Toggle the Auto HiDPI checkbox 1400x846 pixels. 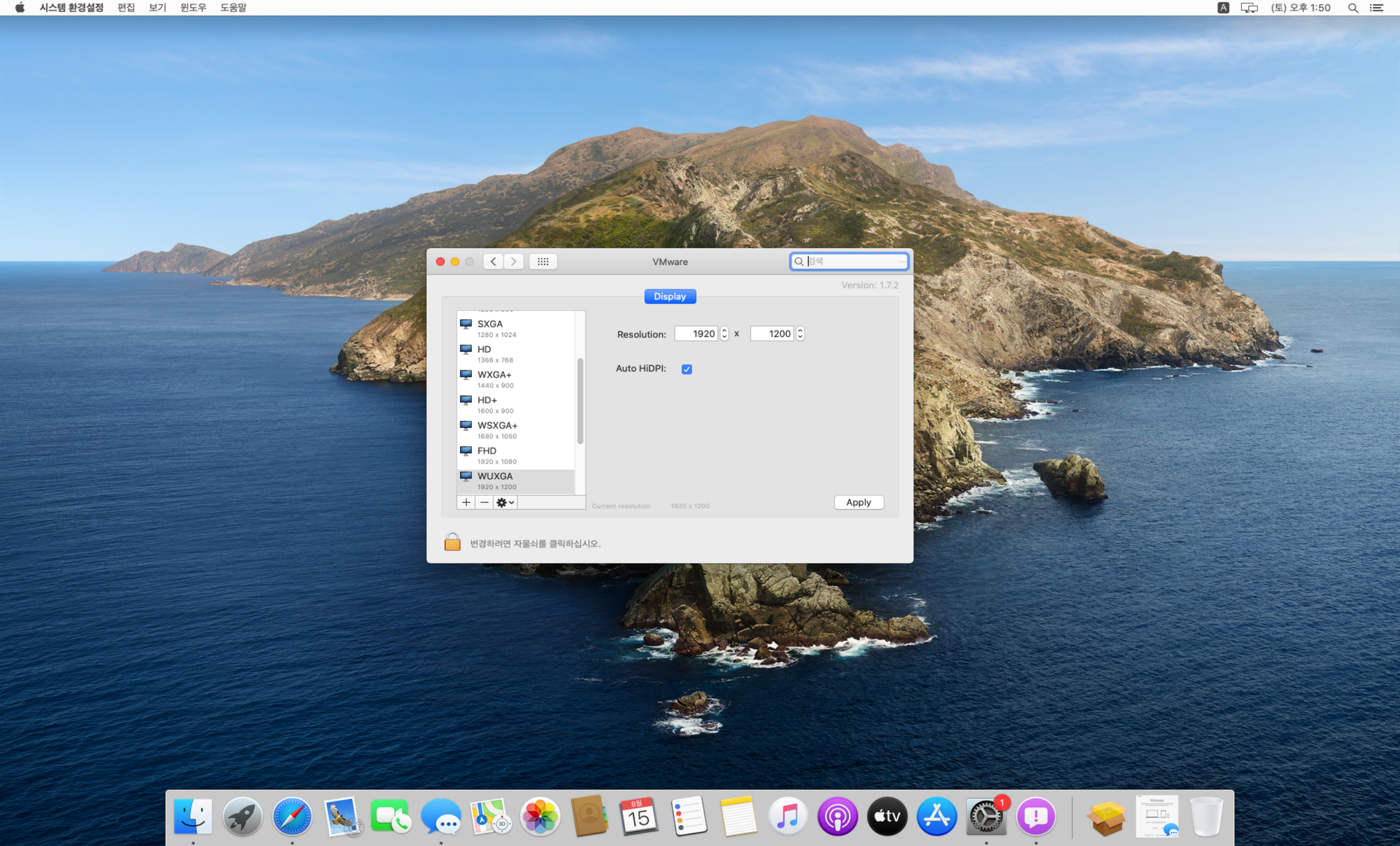(x=686, y=369)
